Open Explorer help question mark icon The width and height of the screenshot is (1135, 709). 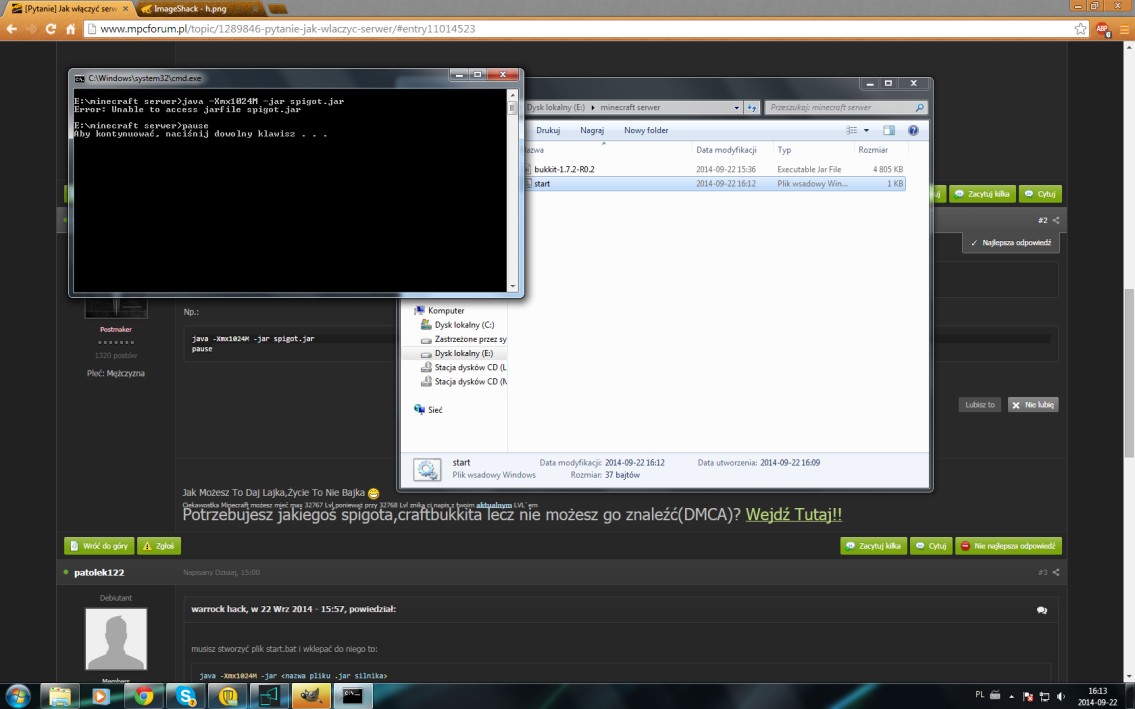point(914,130)
